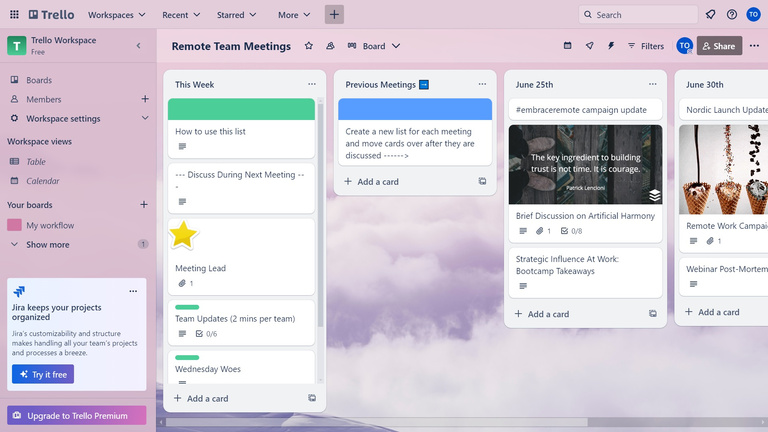Open the help question mark icon
Screen dimensions: 768x432
[732, 15]
